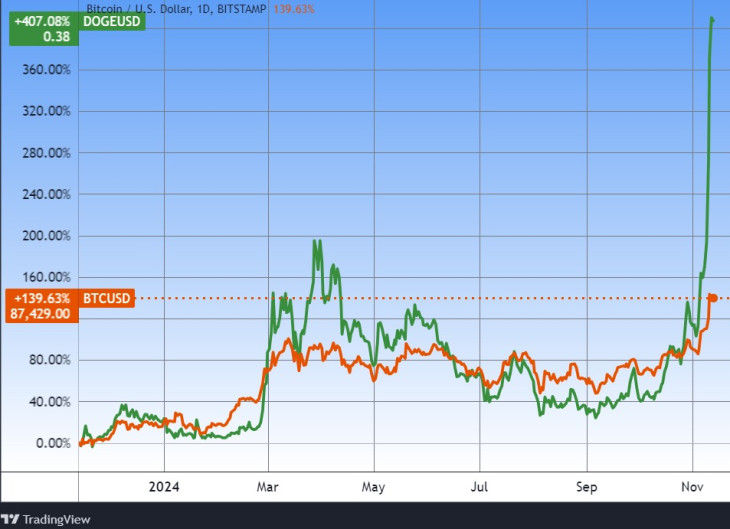Click the 0.00% axis label
730x529 pixels.
[53, 443]
